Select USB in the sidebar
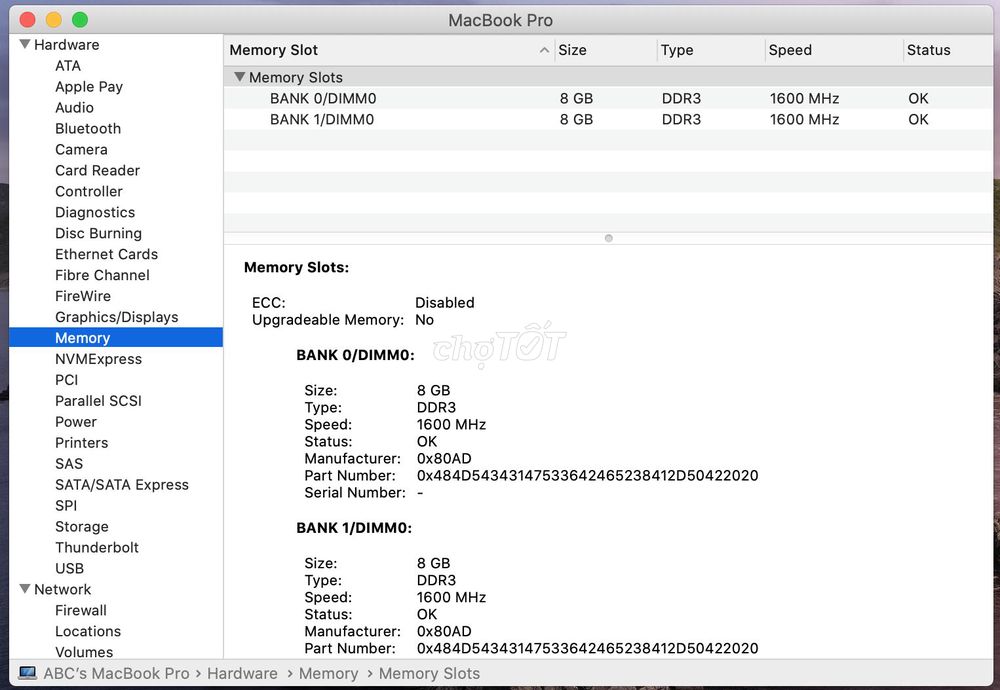The height and width of the screenshot is (690, 1000). tap(69, 569)
